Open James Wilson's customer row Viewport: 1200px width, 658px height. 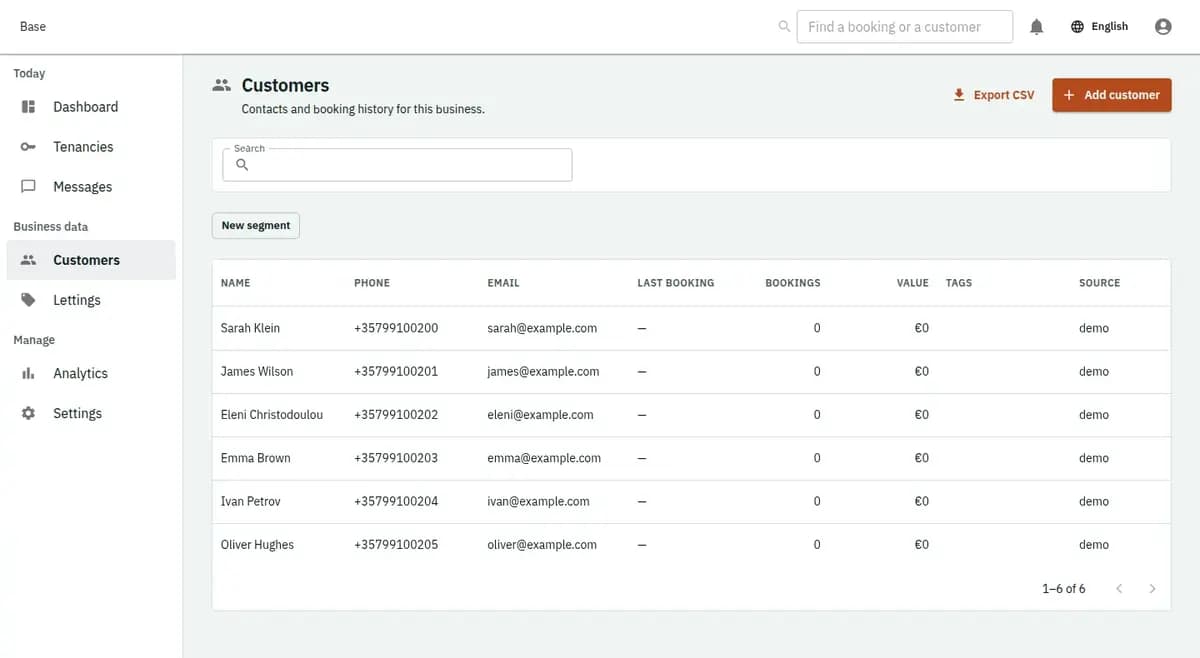[691, 371]
